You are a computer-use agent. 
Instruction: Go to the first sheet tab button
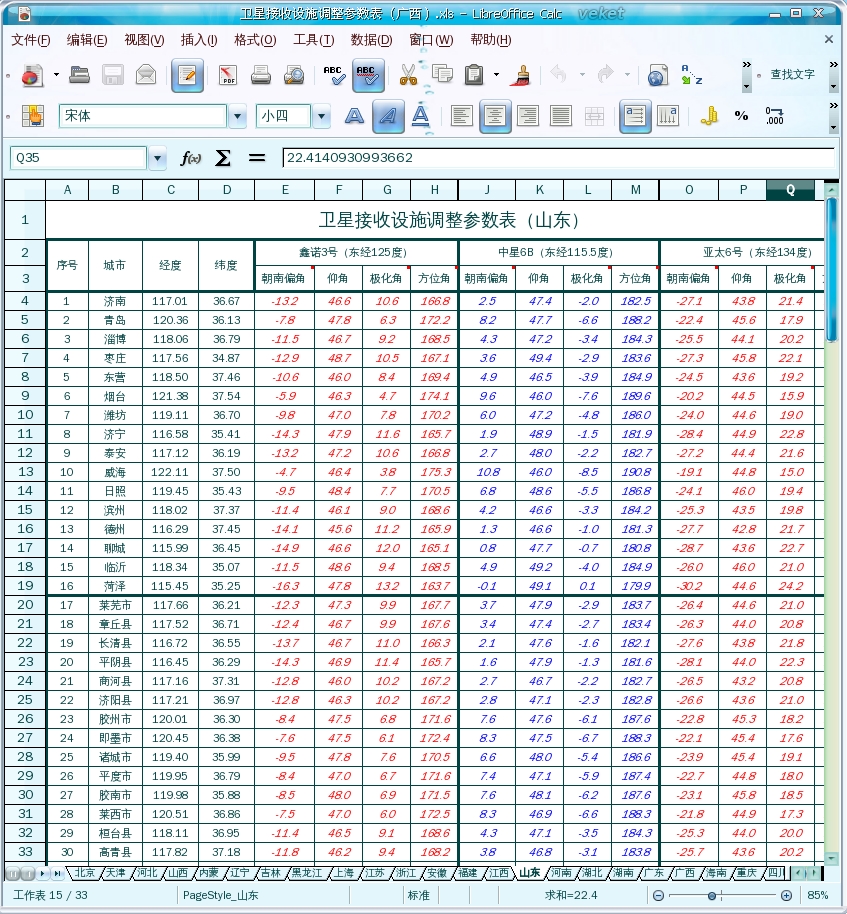tap(13, 873)
